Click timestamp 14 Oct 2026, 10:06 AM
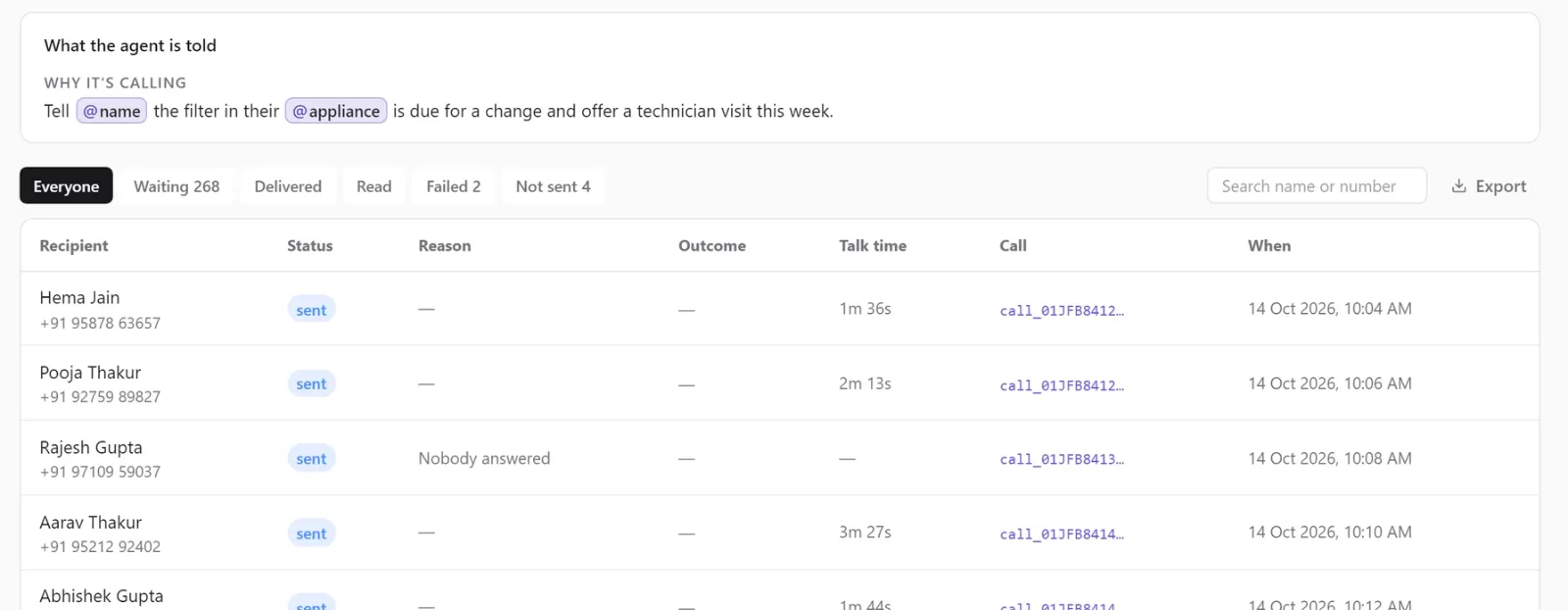The image size is (1568, 610). pos(1330,383)
